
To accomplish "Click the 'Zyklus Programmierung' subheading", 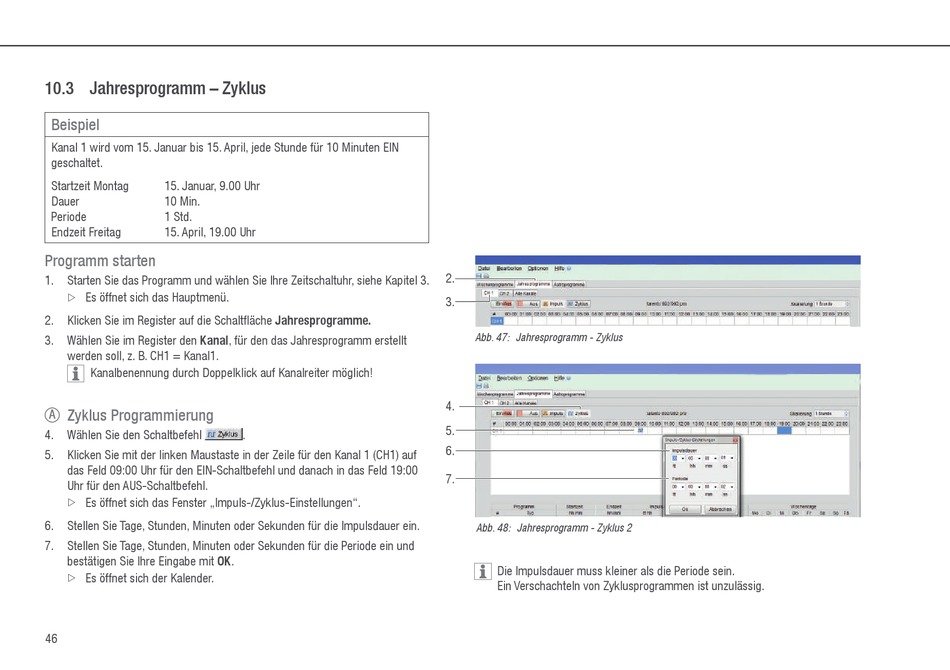I will (x=140, y=416).
